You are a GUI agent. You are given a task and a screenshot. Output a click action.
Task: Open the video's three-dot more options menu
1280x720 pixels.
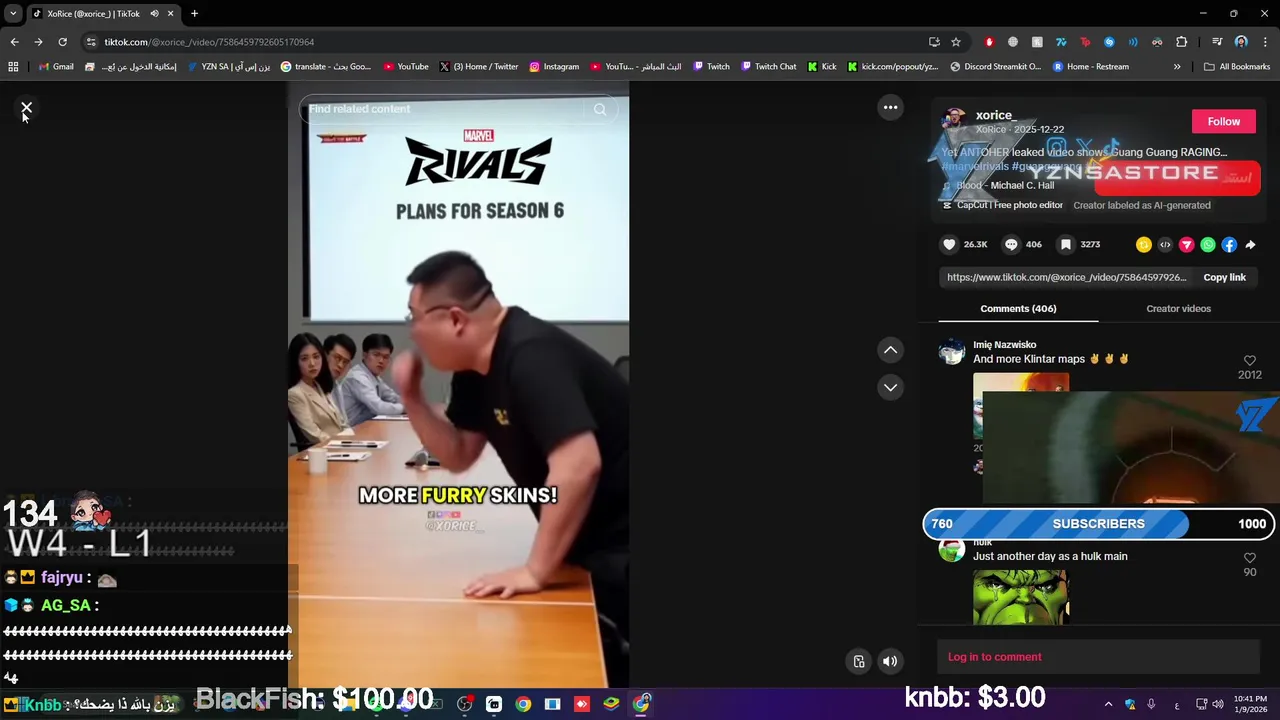point(890,108)
